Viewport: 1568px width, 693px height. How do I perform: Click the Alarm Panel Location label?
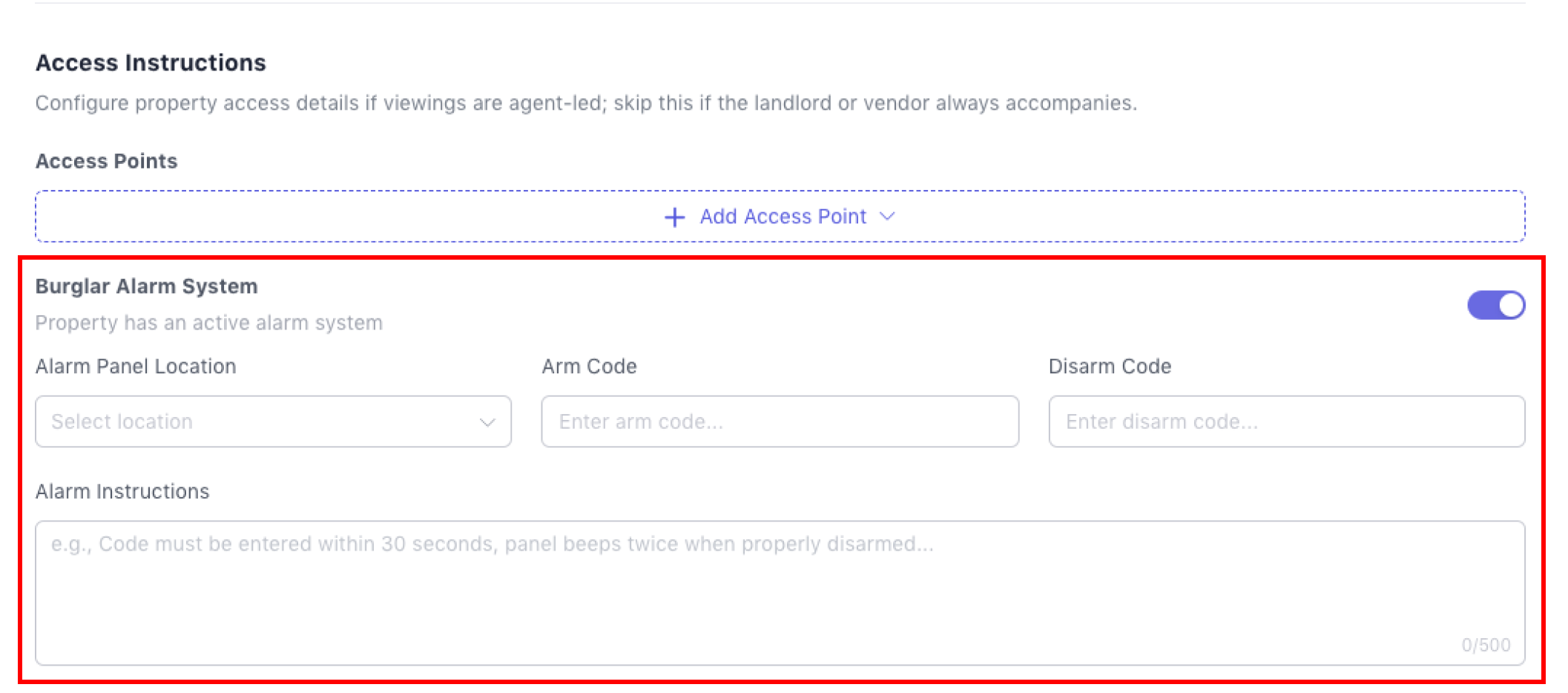136,367
